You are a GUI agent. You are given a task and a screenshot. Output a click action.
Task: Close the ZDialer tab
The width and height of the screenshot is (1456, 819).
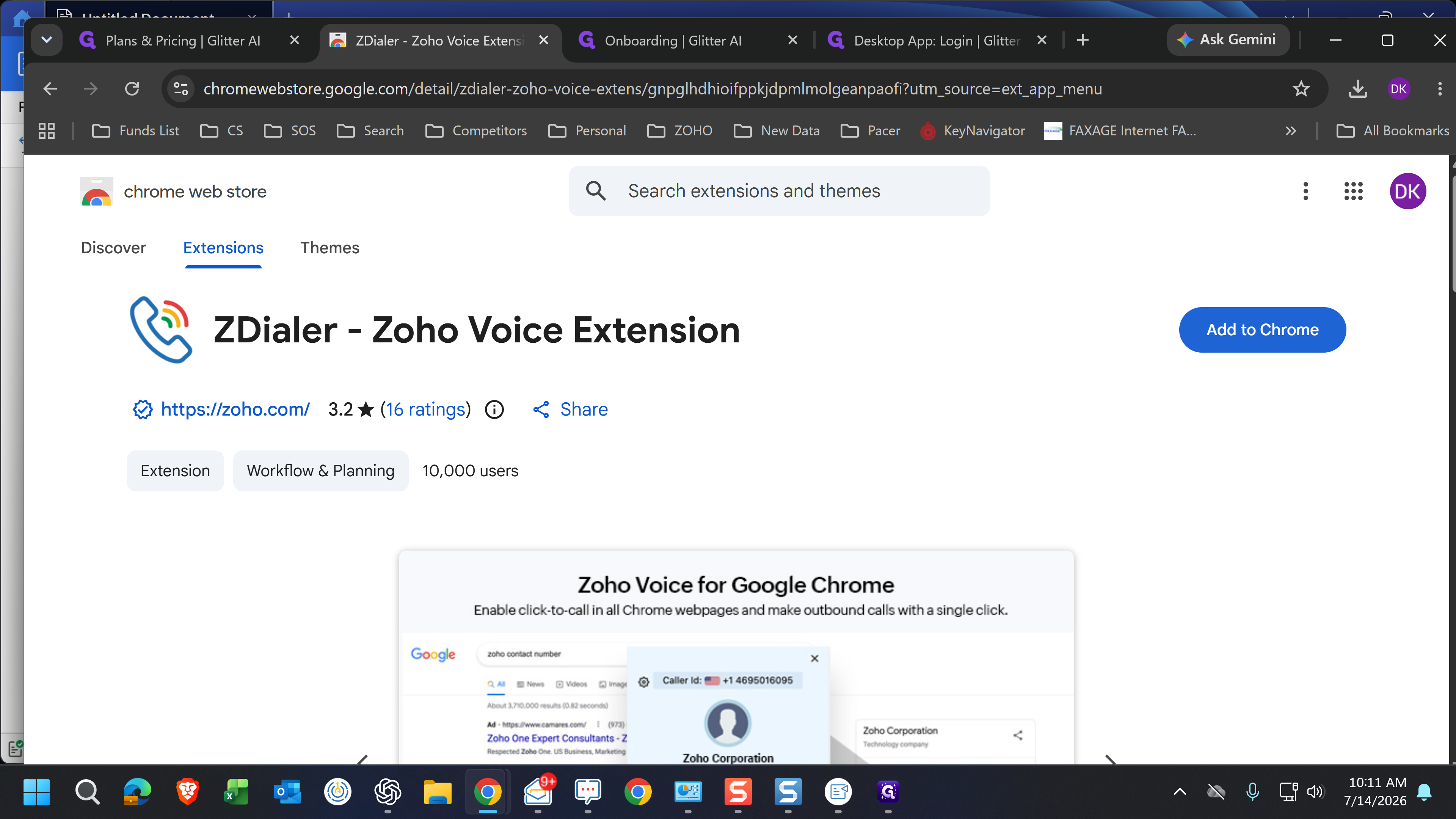click(x=544, y=40)
